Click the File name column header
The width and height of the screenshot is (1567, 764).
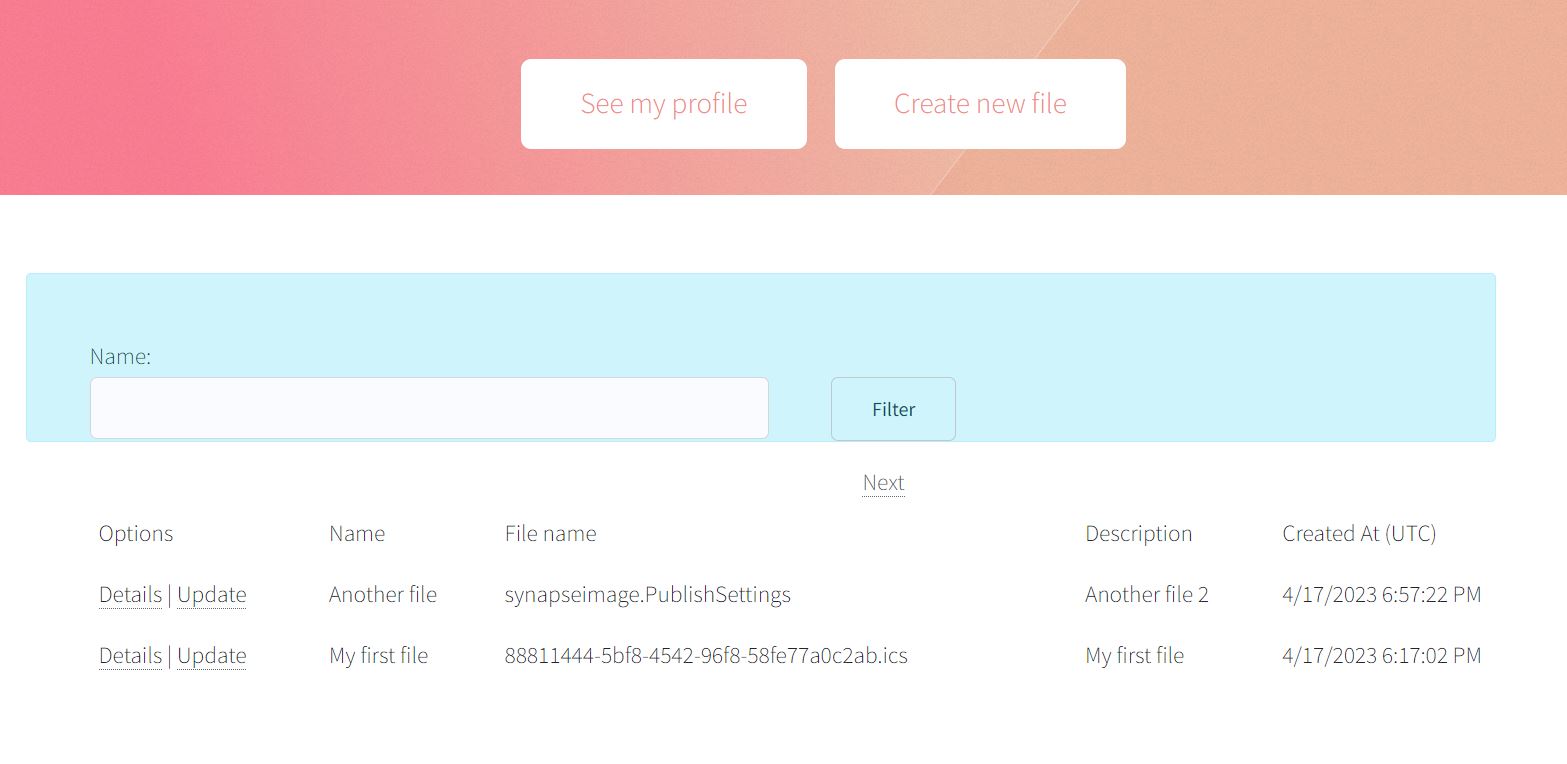550,533
